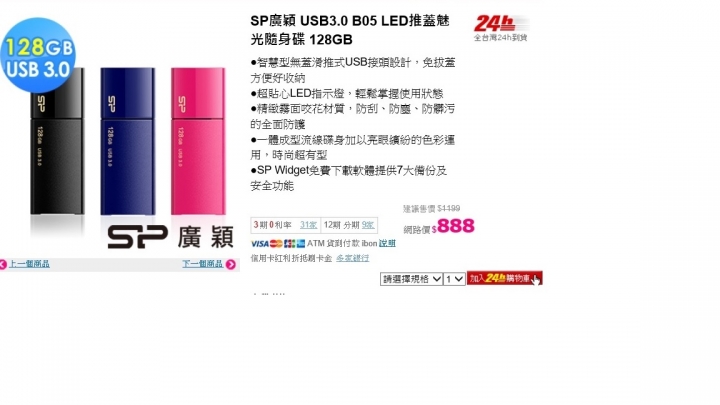The height and width of the screenshot is (405, 720).
Task: Click the 128GB USB 3.0 blue badge
Action: [x=38, y=55]
